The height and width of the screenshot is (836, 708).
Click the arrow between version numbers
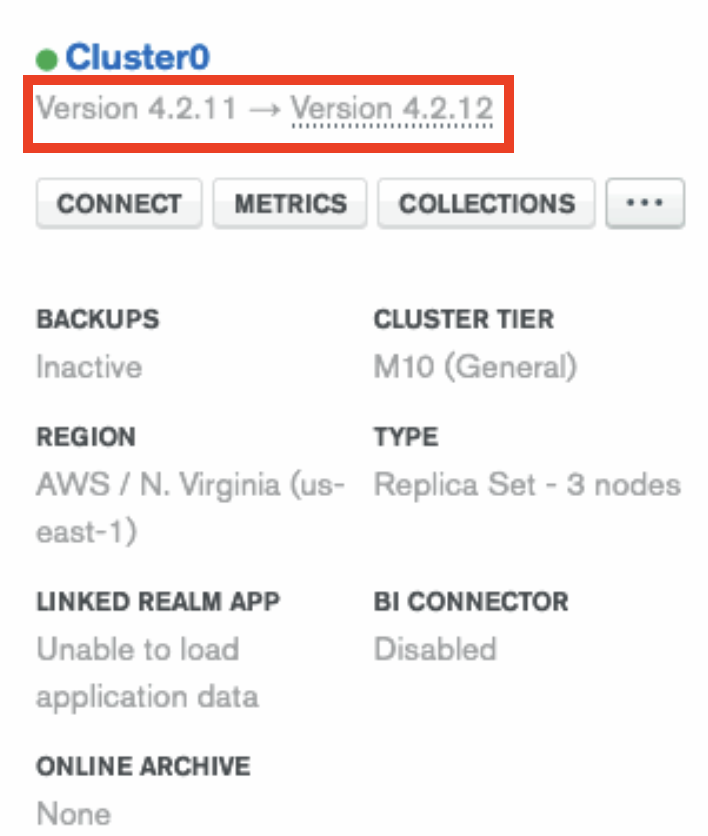coord(263,109)
